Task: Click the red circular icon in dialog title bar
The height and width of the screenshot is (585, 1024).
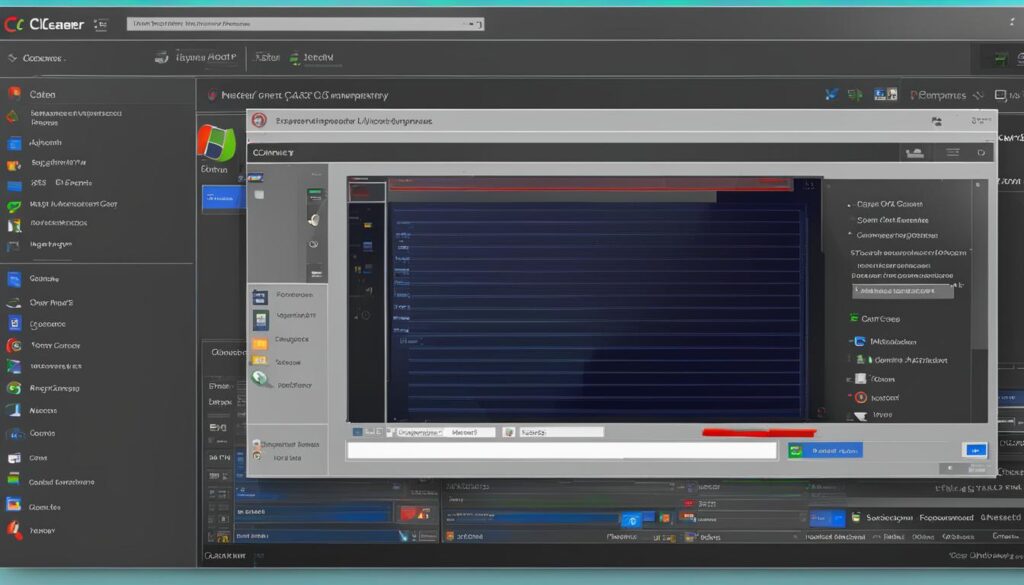Action: tap(259, 120)
